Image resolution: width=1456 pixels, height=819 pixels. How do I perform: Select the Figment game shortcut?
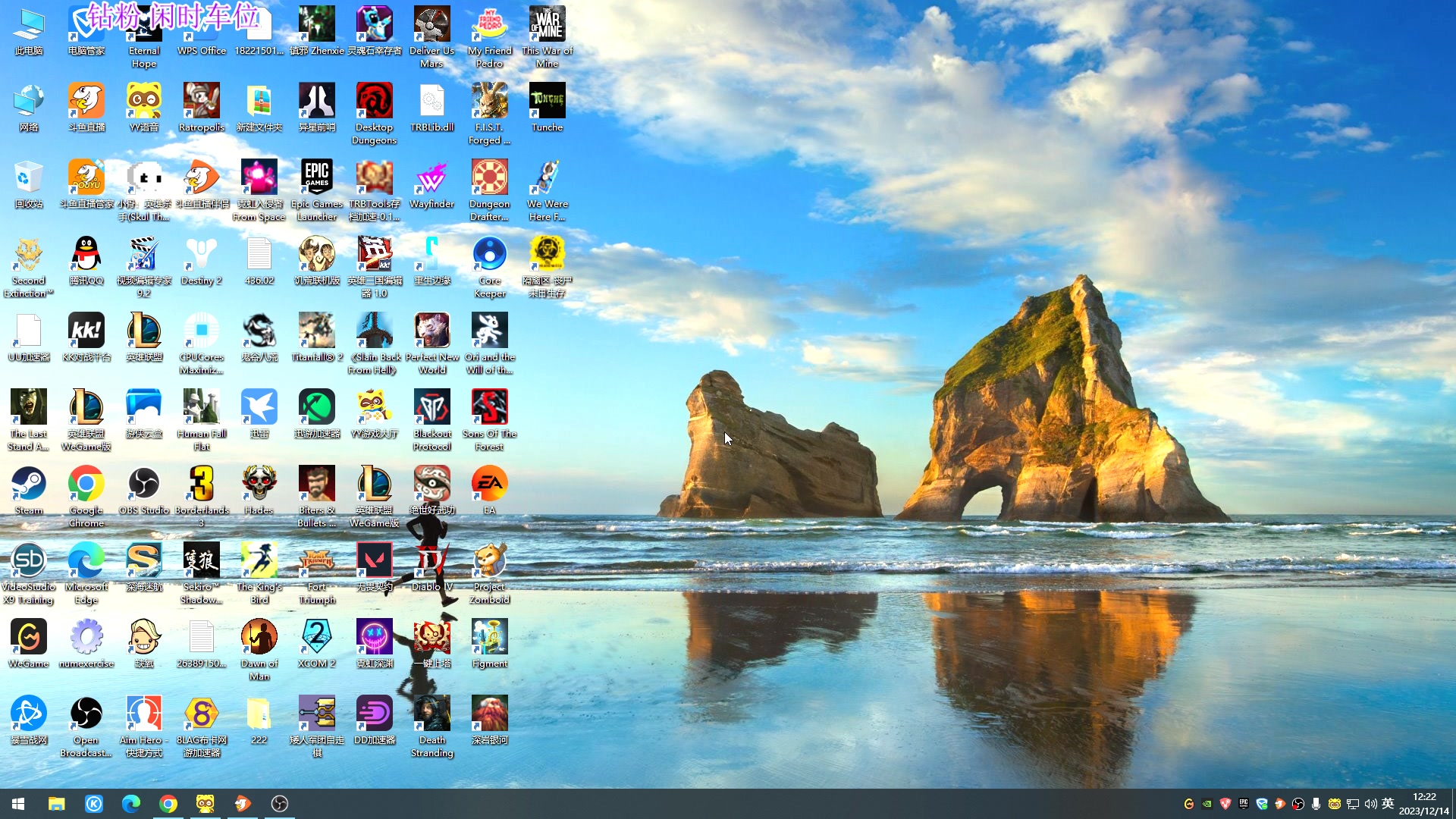[490, 644]
